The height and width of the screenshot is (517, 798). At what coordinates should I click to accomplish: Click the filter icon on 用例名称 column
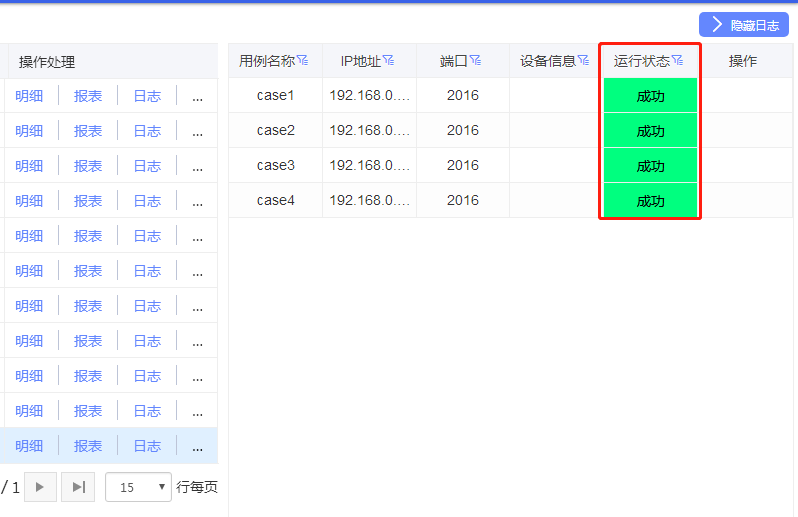click(303, 61)
